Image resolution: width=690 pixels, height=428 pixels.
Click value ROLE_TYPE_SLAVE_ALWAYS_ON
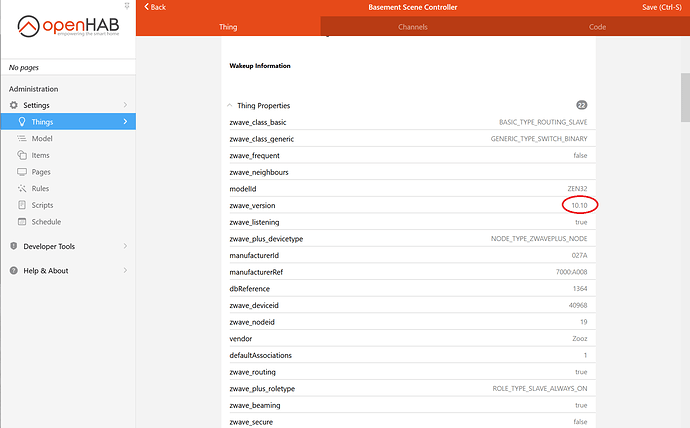tap(540, 388)
